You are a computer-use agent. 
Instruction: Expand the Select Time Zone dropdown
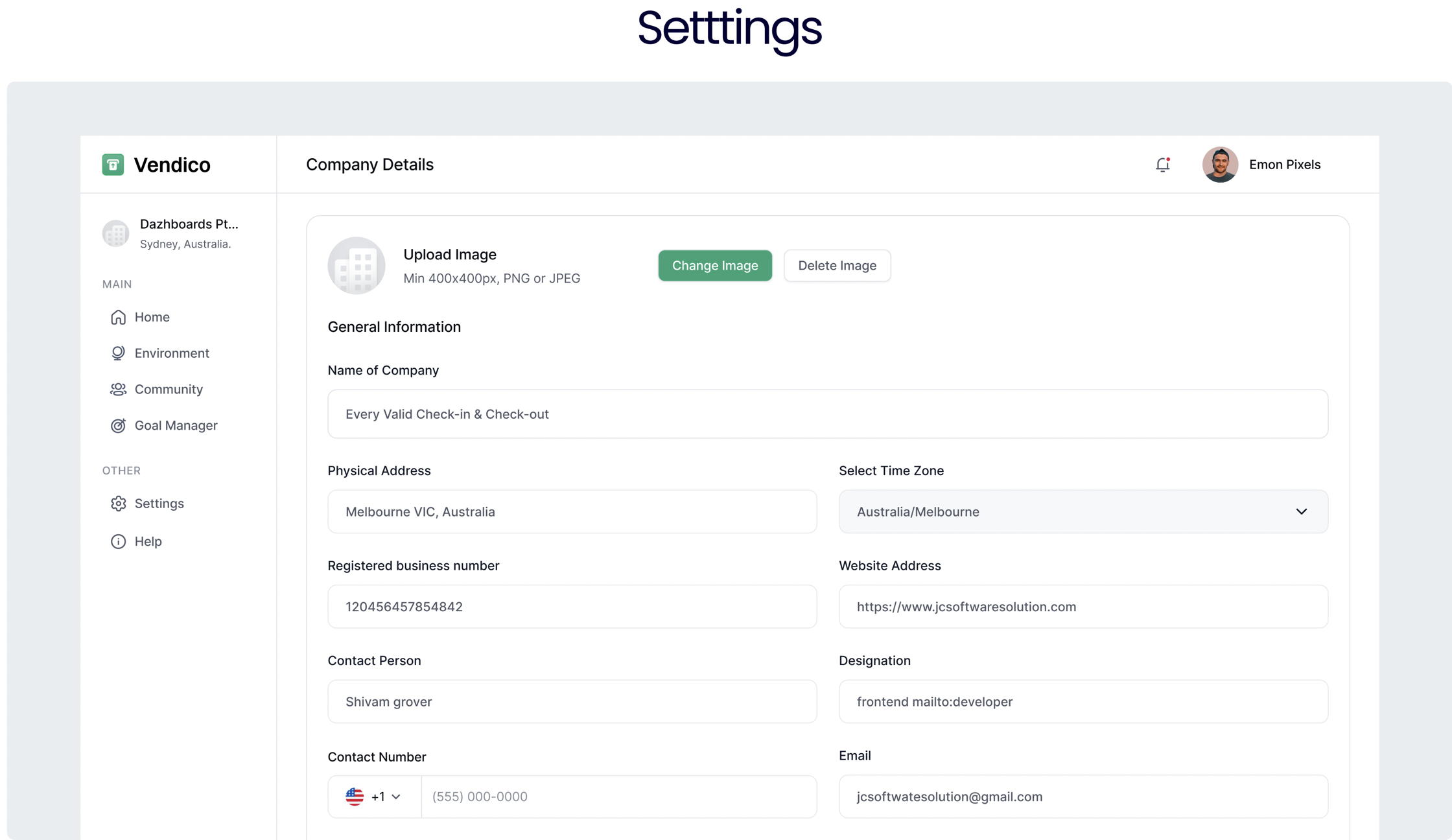[1083, 511]
